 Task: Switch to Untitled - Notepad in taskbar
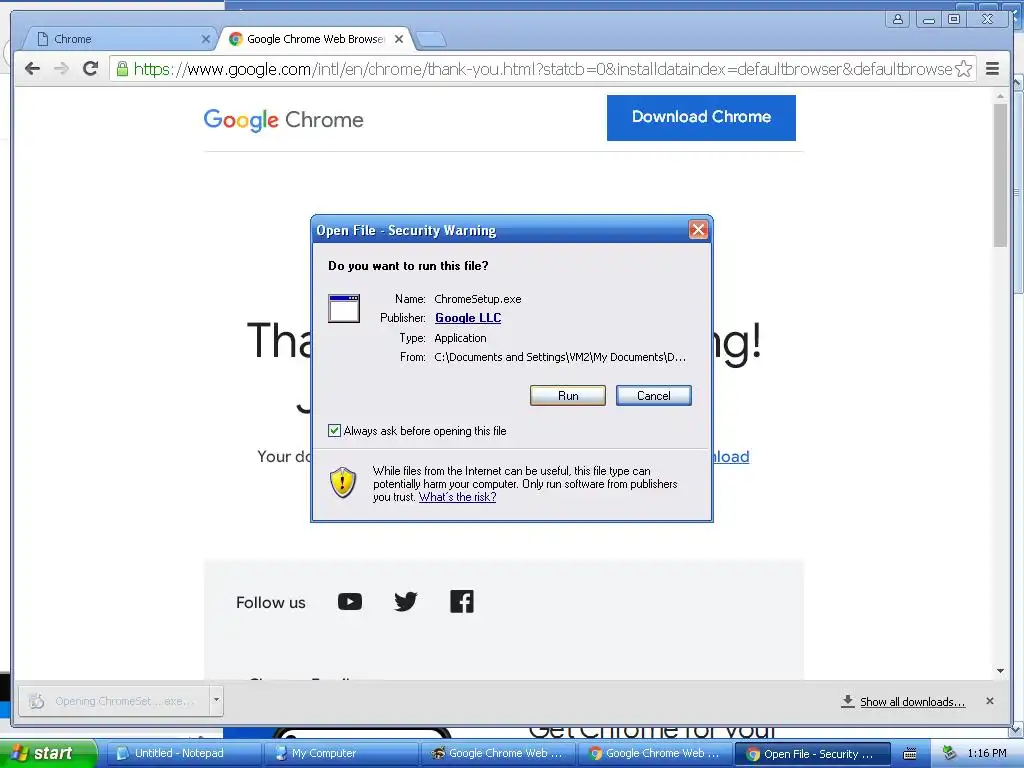[184, 753]
